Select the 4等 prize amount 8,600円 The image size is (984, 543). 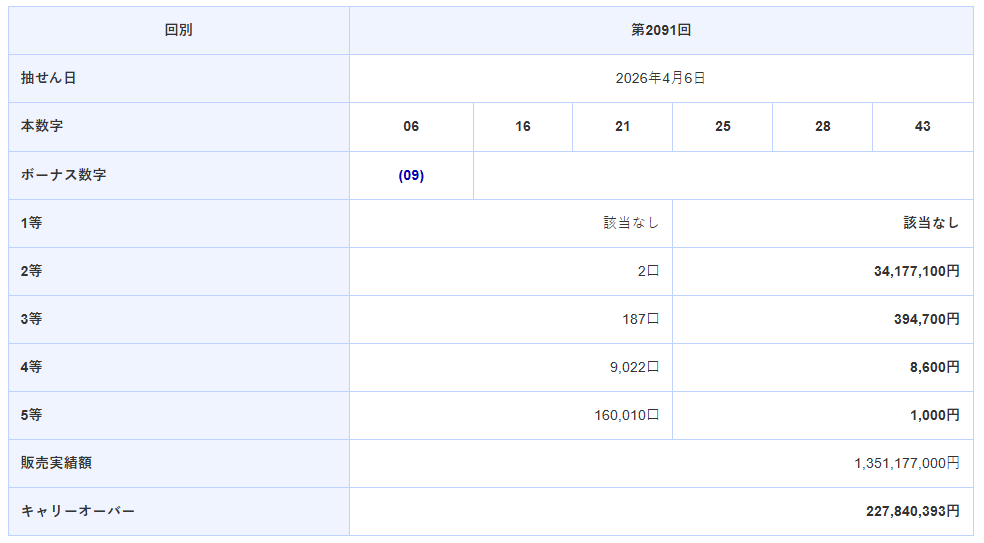pos(934,367)
